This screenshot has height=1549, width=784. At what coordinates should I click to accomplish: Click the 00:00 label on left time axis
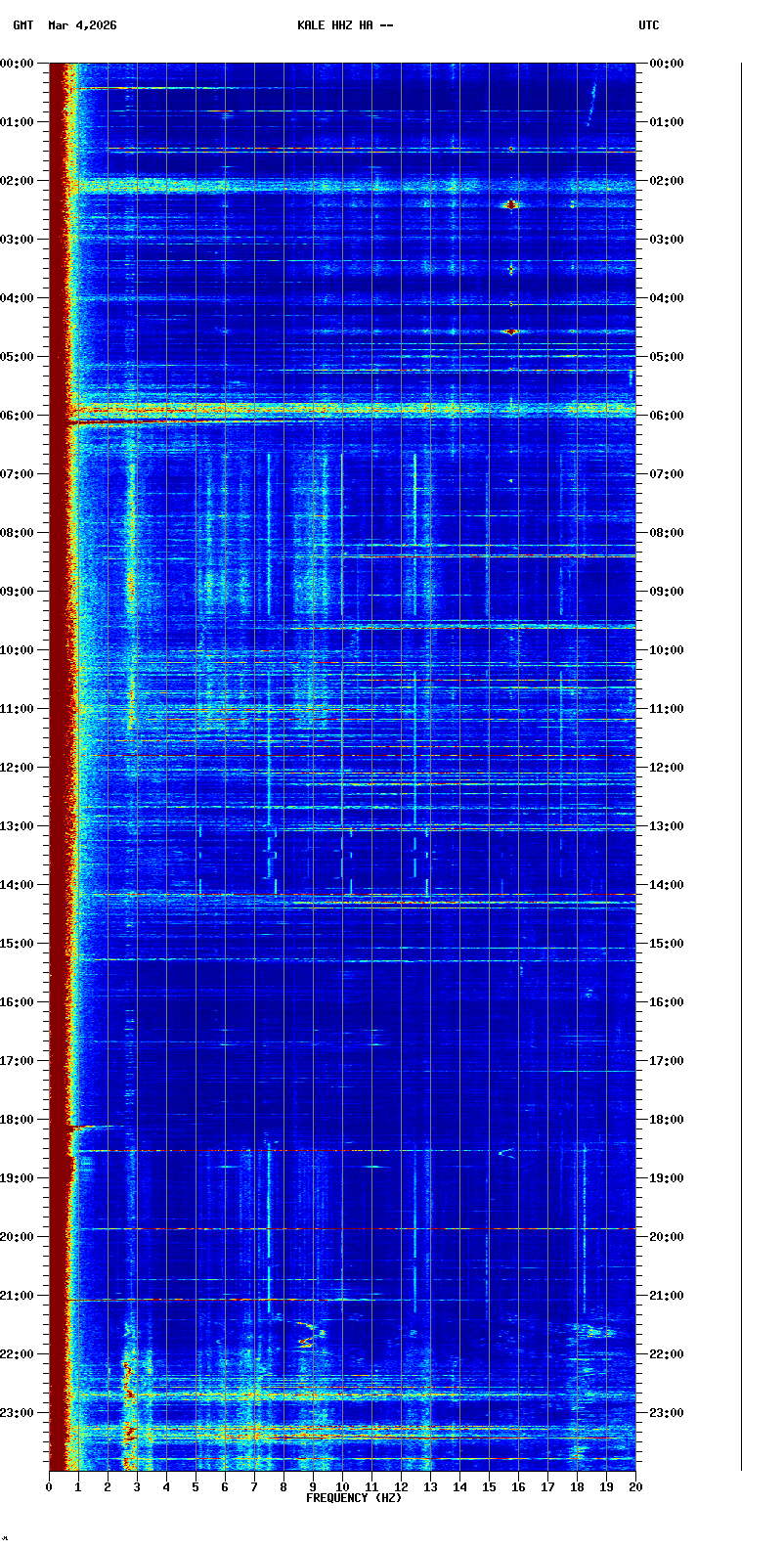tap(17, 64)
